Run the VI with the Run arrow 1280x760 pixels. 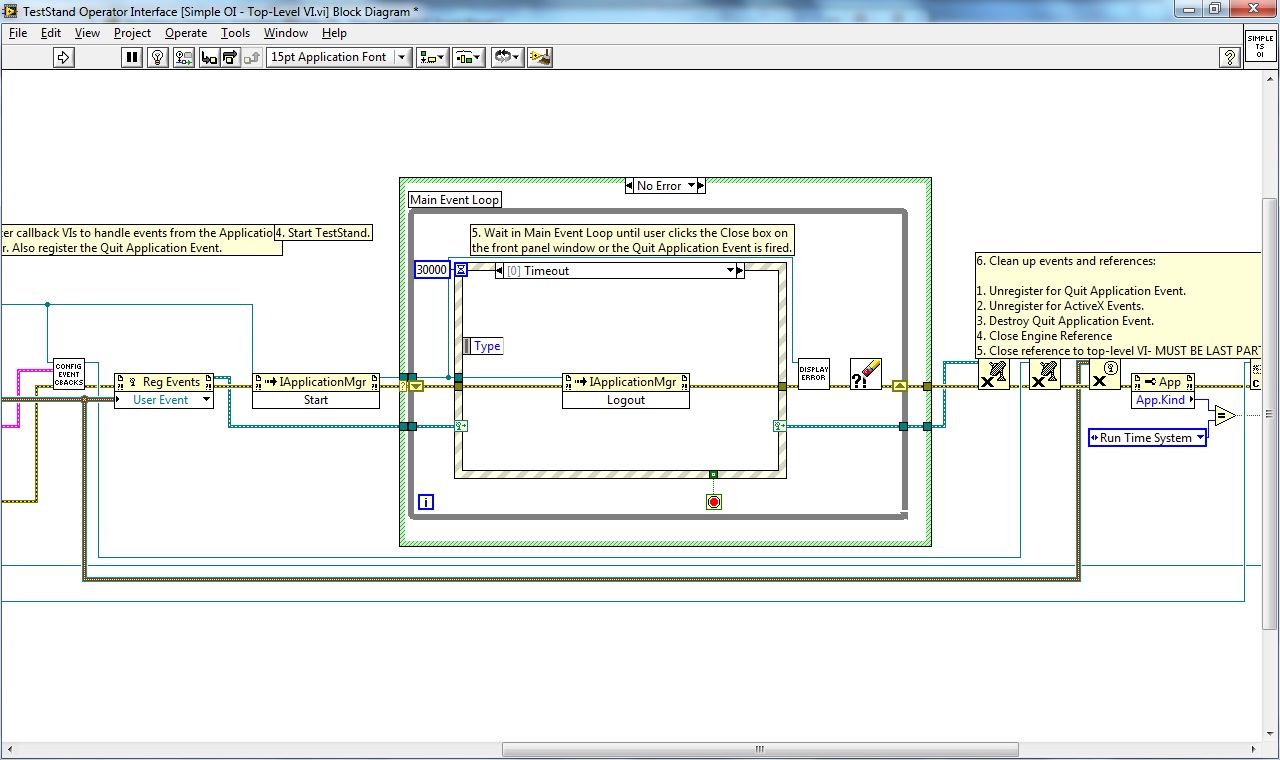tap(63, 57)
